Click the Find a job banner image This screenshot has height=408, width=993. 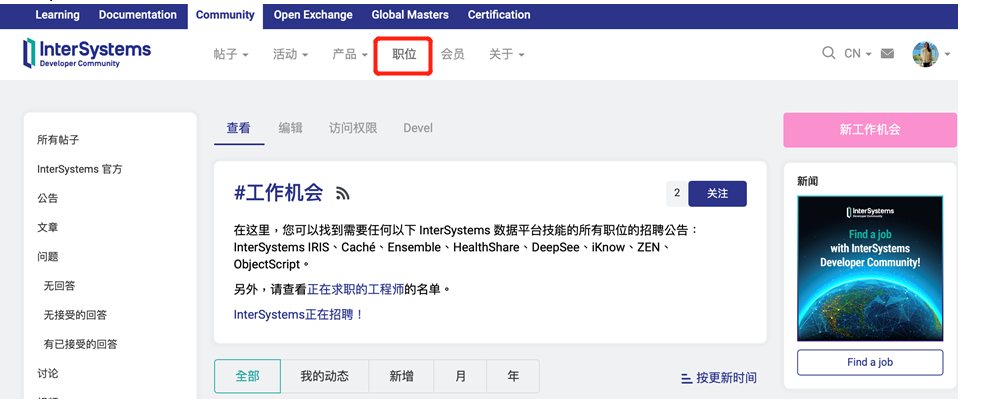(x=869, y=267)
